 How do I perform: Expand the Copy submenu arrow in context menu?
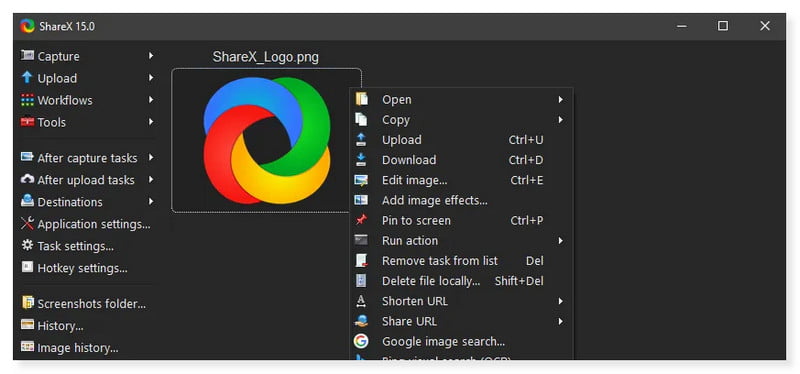560,119
